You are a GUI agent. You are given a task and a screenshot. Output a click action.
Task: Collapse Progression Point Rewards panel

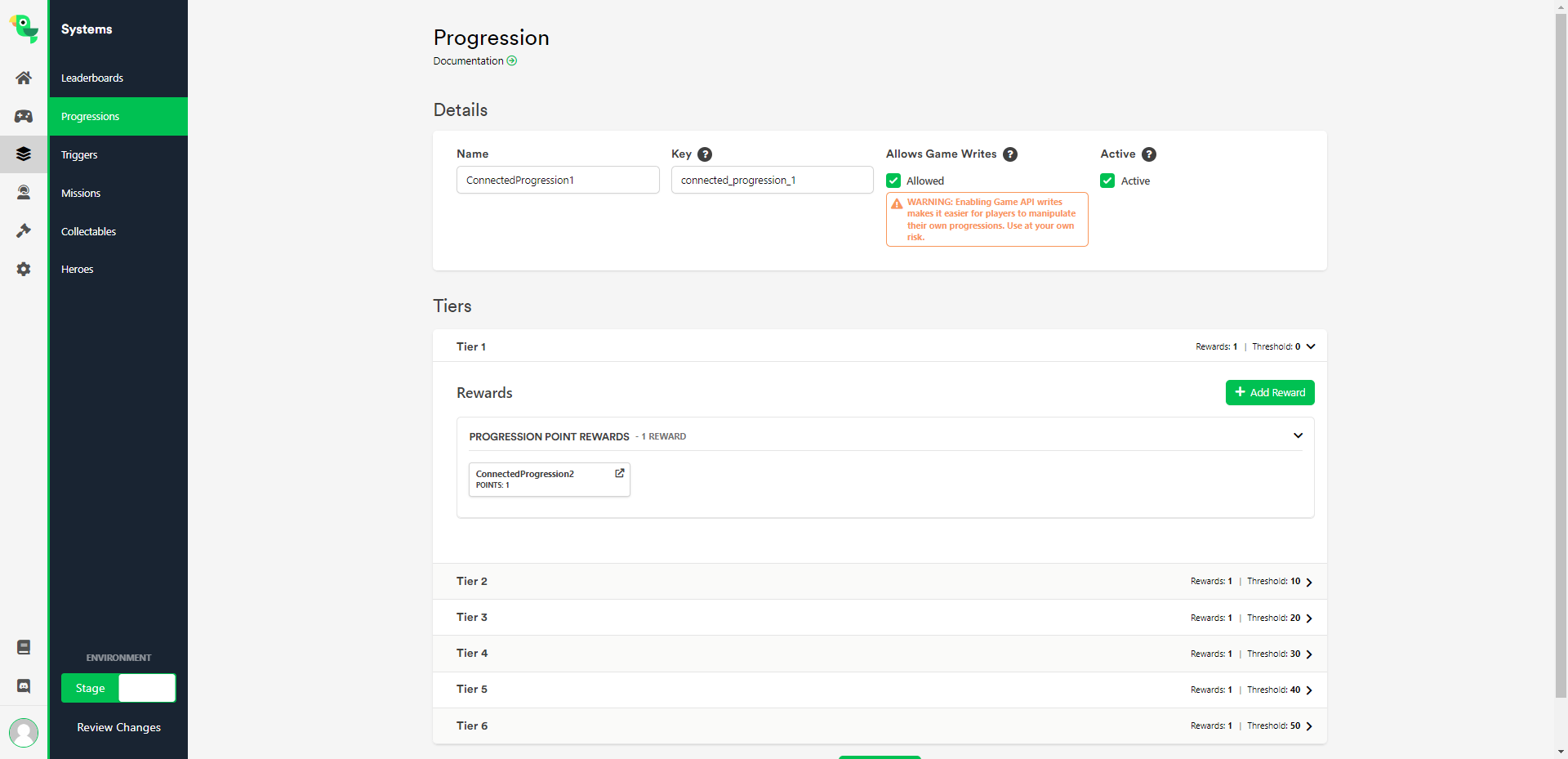1298,435
